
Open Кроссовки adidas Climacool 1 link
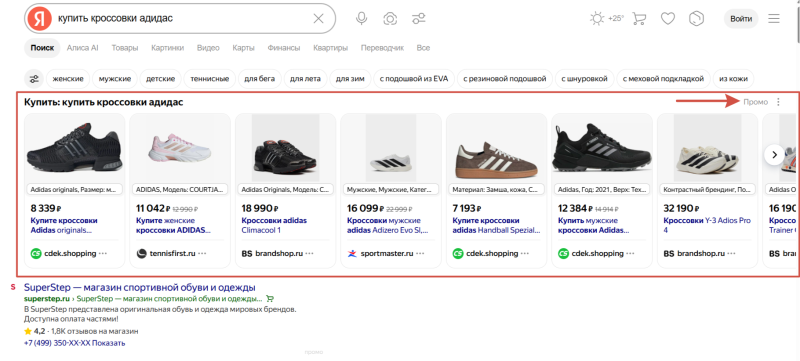[x=274, y=225]
